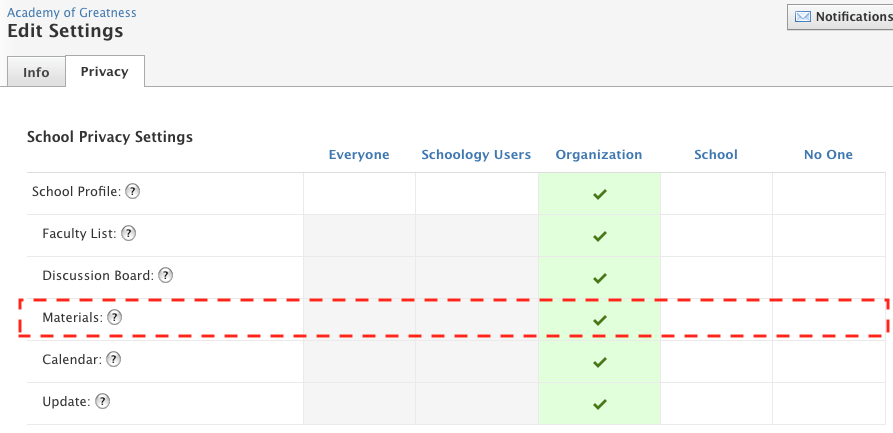Click the Notifications envelope icon
893x433 pixels.
[803, 17]
